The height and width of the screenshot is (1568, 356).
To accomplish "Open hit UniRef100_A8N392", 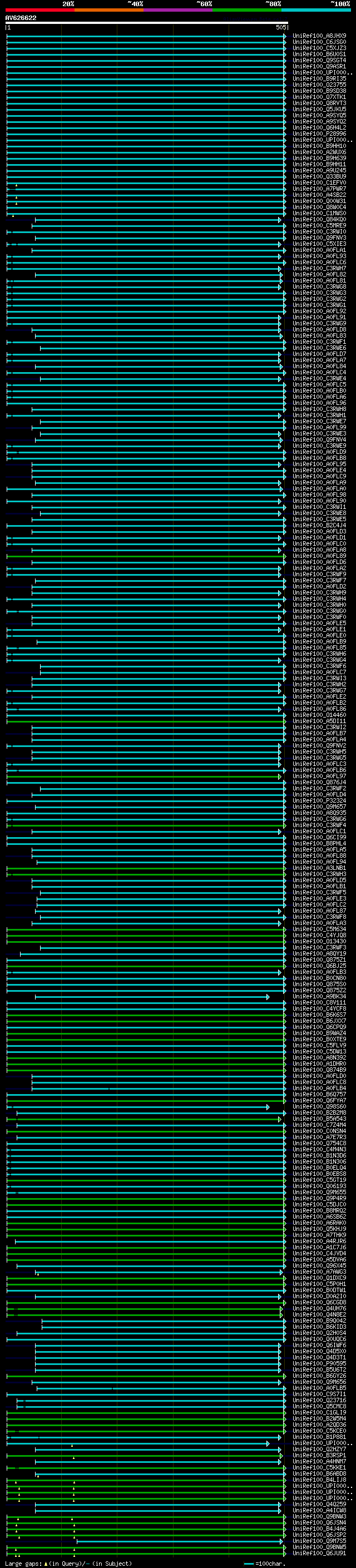I will tap(319, 1057).
